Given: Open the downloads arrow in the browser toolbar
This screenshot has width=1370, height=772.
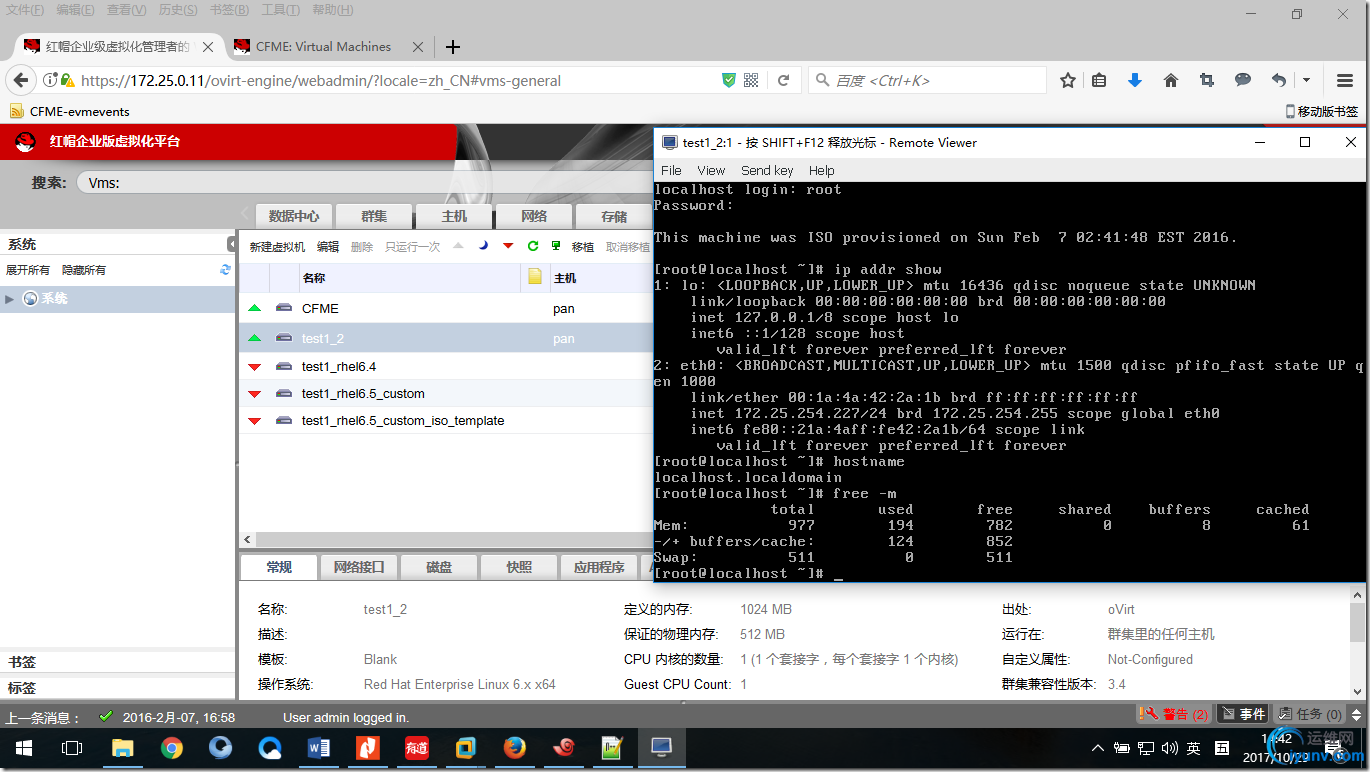Looking at the screenshot, I should (x=1134, y=80).
